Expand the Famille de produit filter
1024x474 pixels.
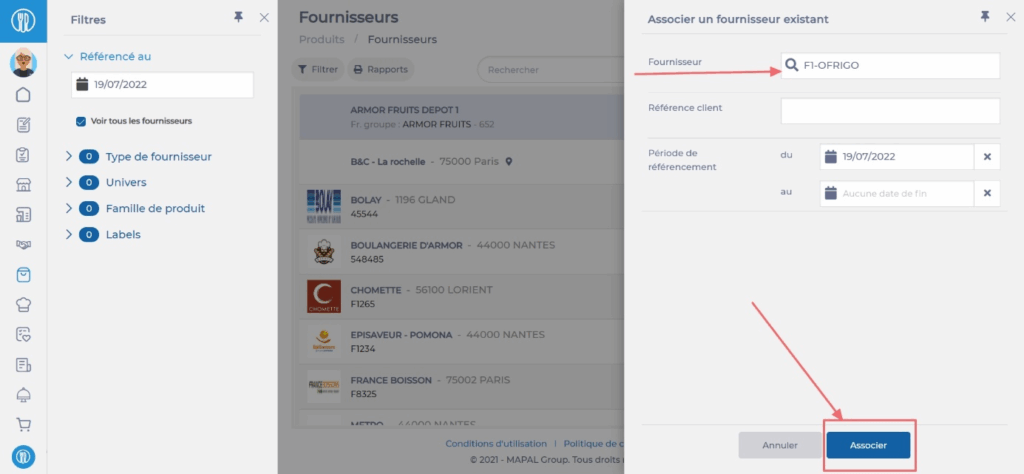pyautogui.click(x=69, y=208)
